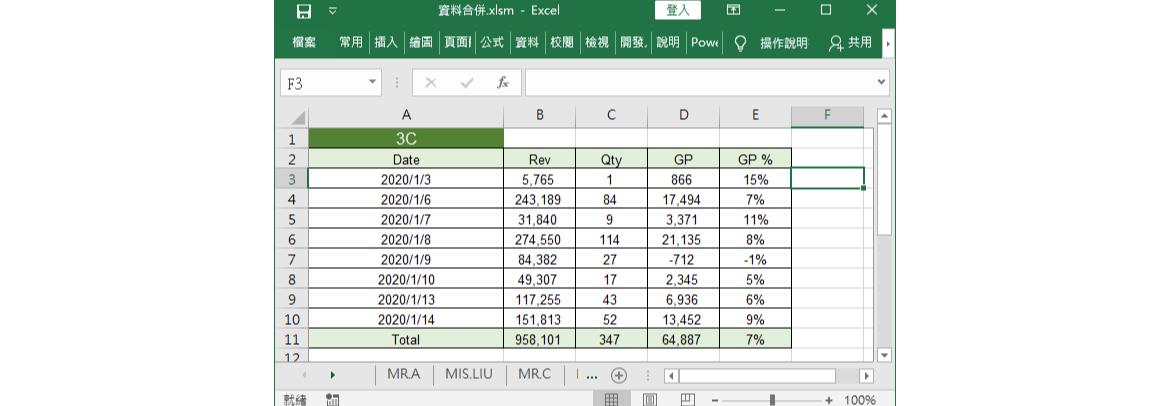Select the Rev header cell

click(x=539, y=159)
